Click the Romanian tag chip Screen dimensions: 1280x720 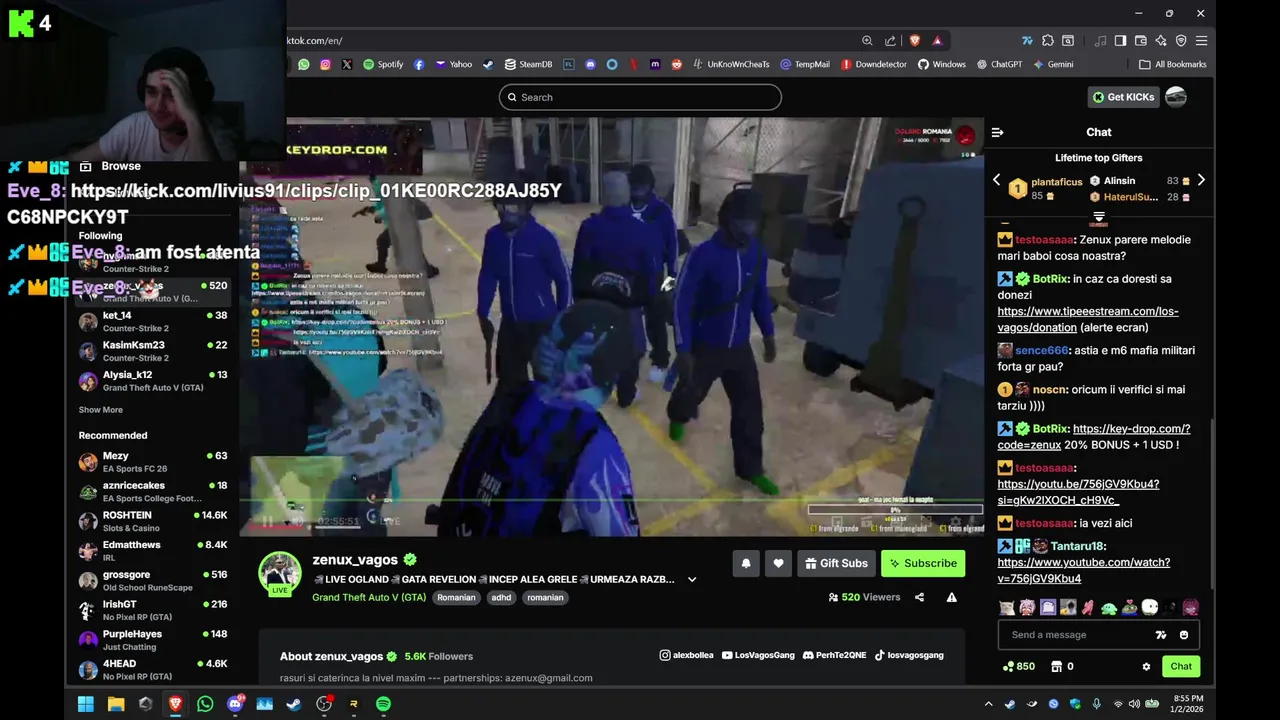(x=456, y=597)
